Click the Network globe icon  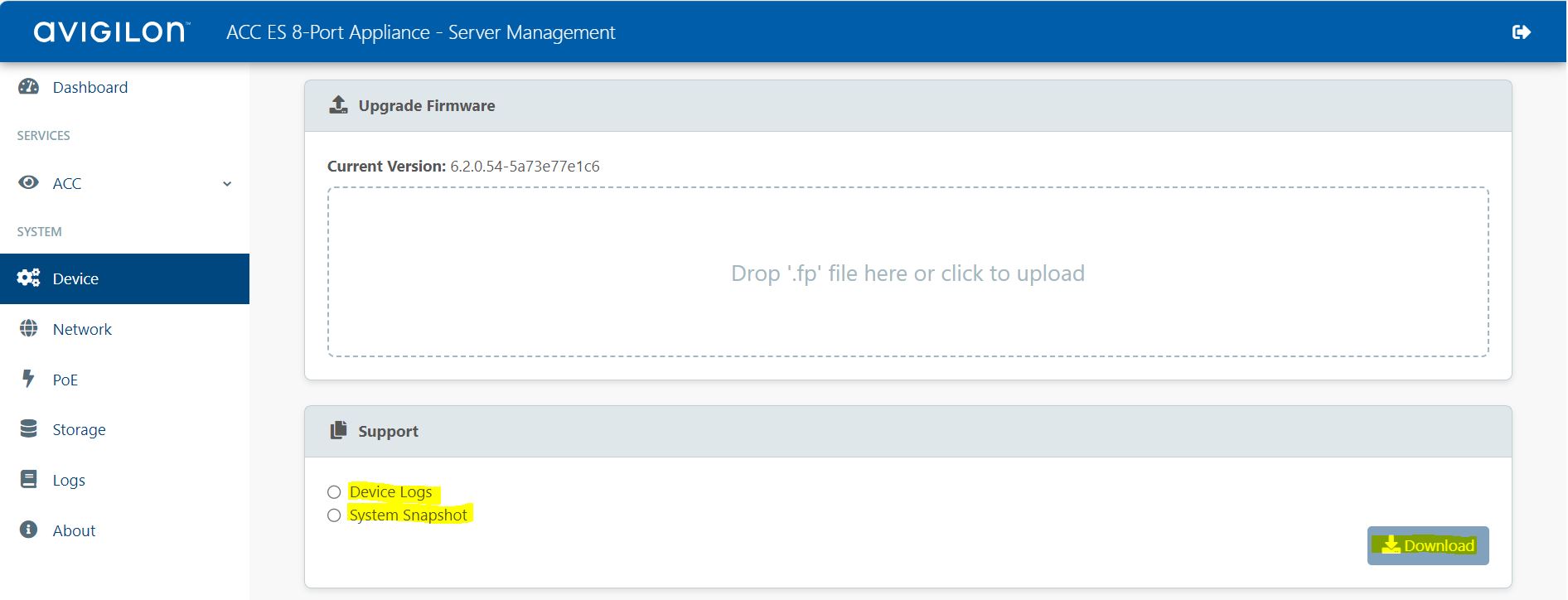click(x=28, y=329)
